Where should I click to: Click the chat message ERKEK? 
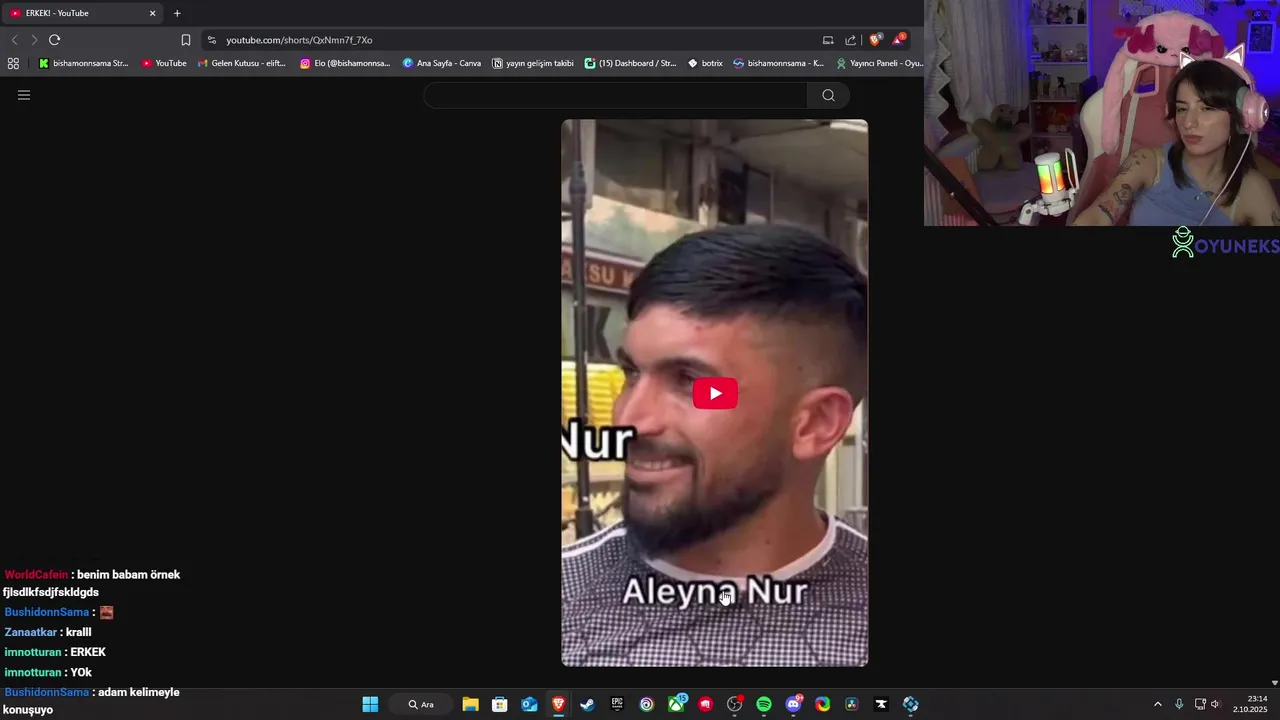coord(88,652)
